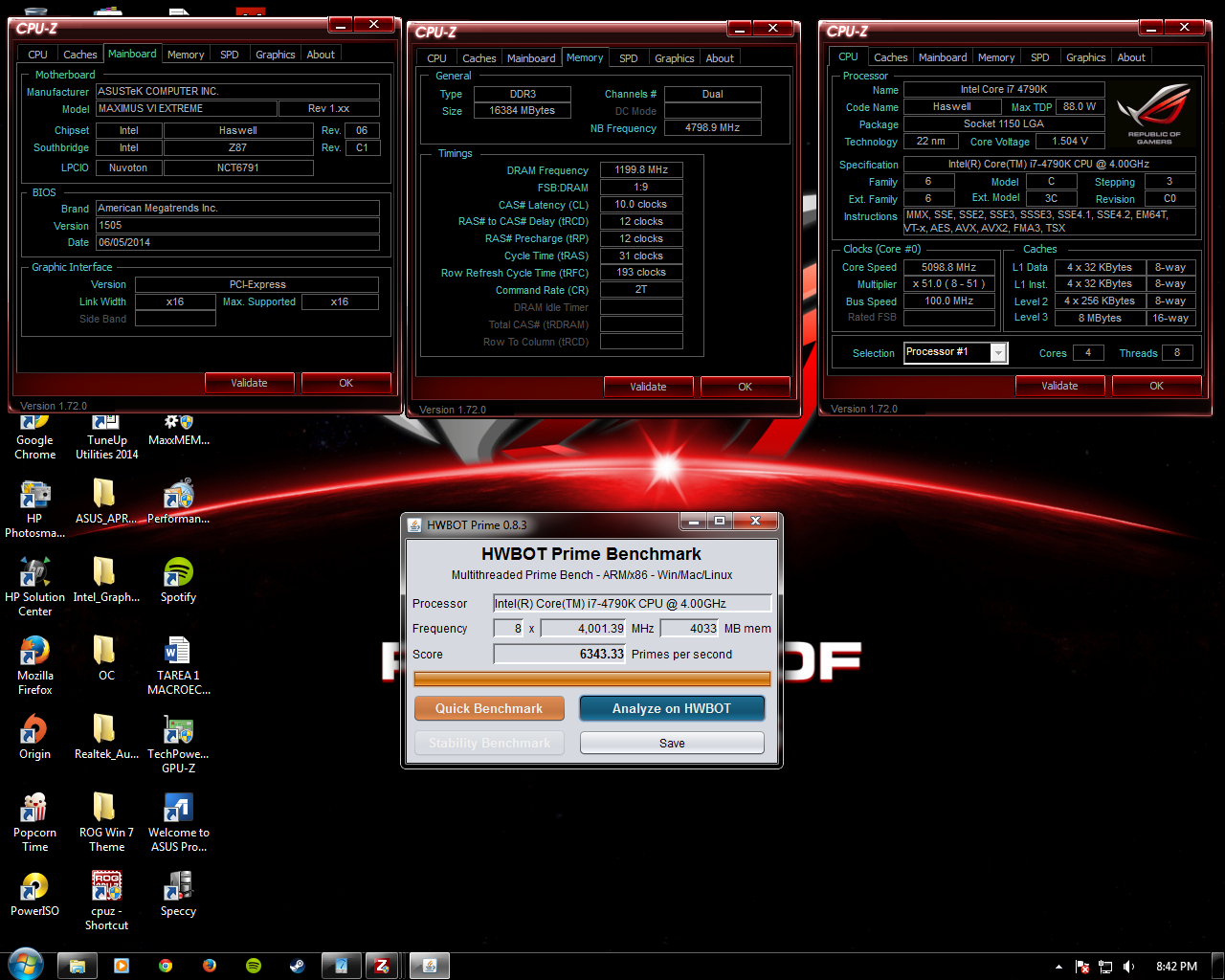Click Analyze on HWBOT button
1225x980 pixels.
pyautogui.click(x=672, y=708)
